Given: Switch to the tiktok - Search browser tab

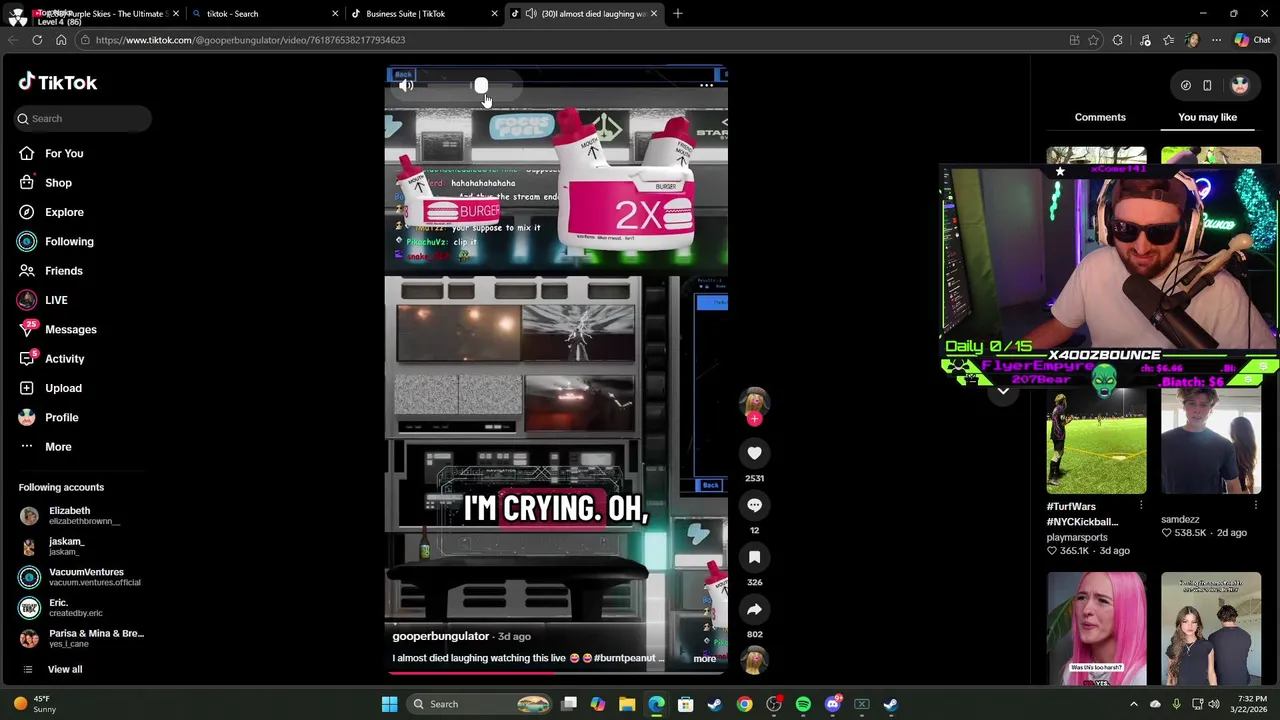Looking at the screenshot, I should click(x=265, y=14).
